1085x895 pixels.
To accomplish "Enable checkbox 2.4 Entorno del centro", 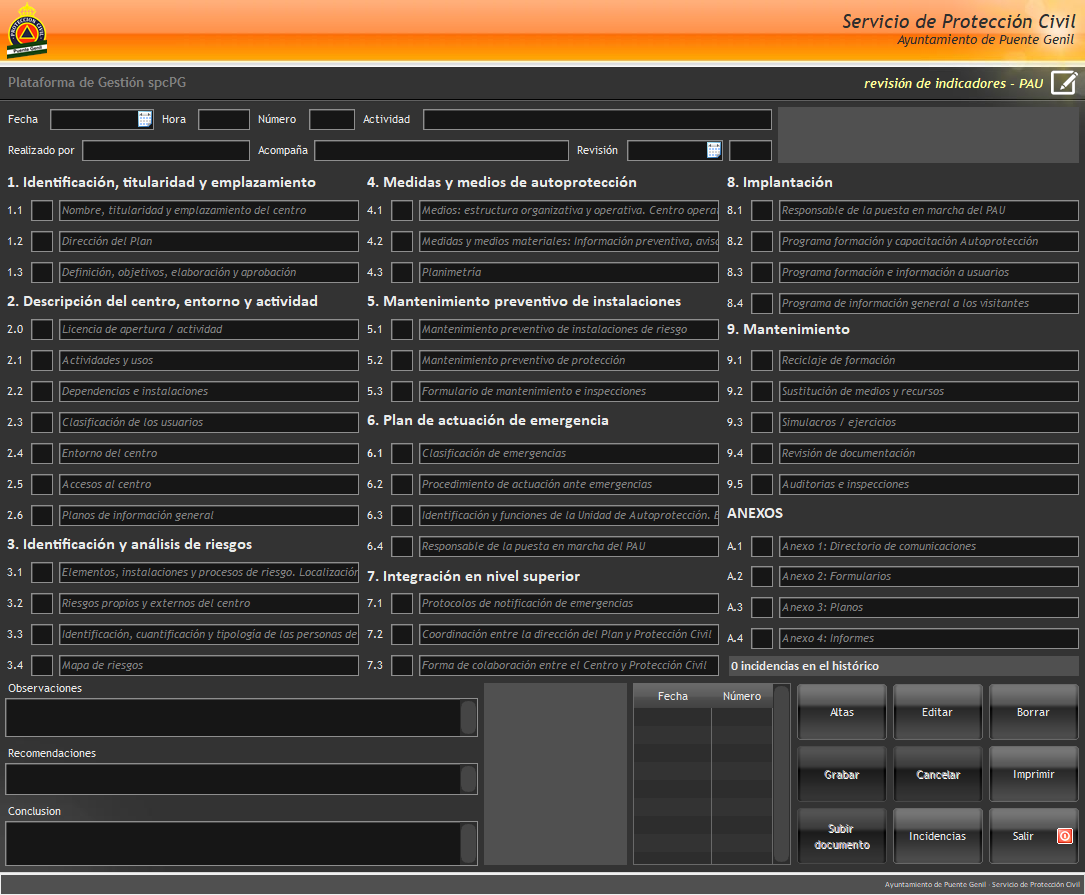I will [42, 453].
